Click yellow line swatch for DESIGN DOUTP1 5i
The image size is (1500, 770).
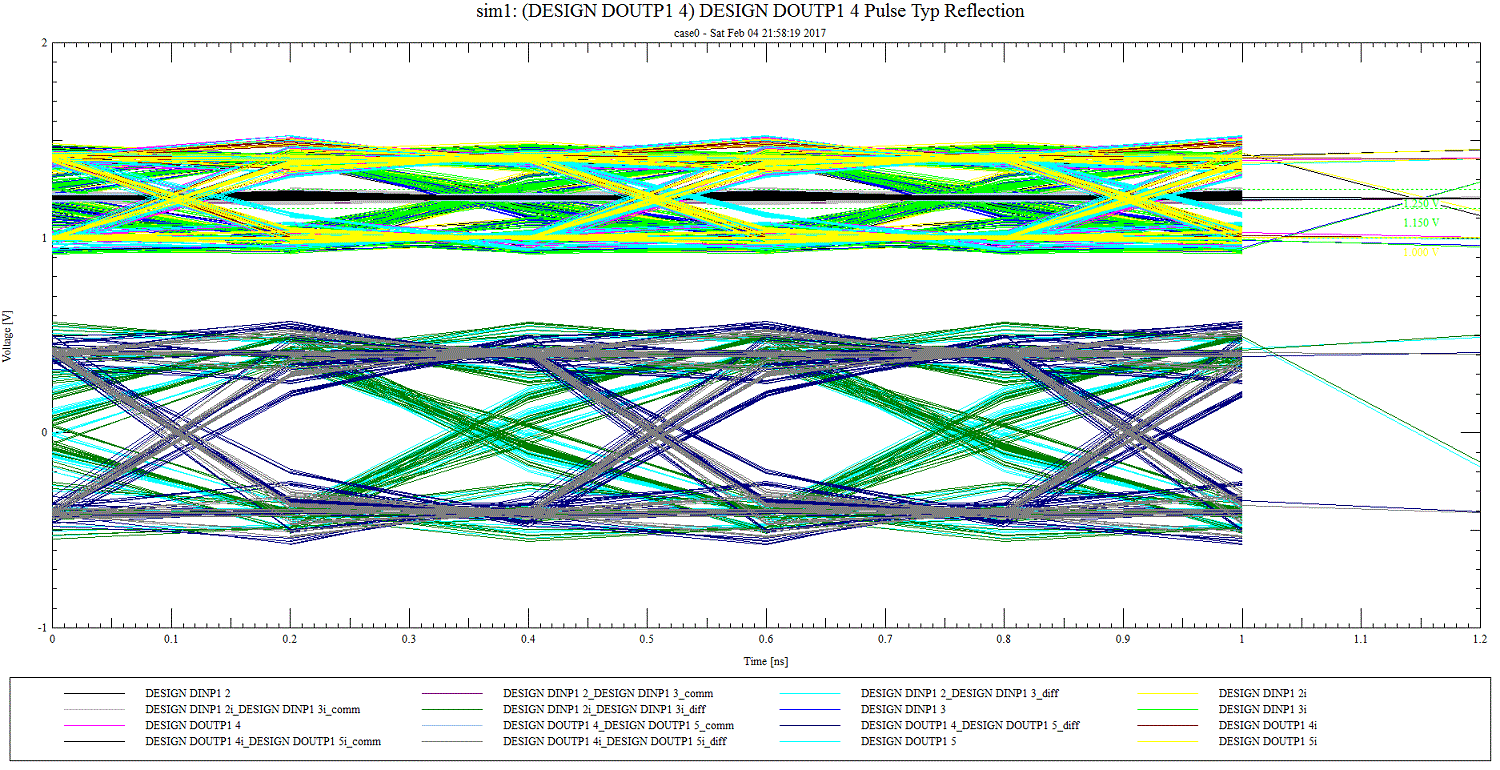click(1169, 741)
